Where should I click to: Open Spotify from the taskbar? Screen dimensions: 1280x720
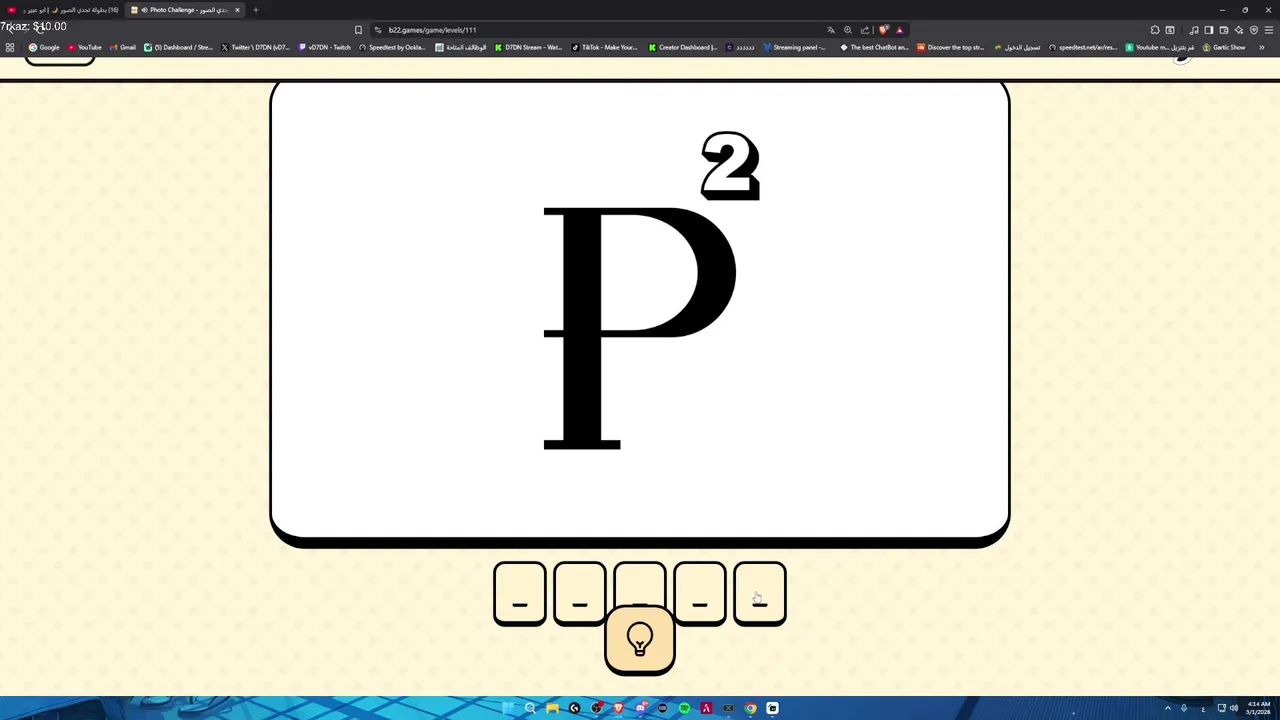tap(684, 708)
